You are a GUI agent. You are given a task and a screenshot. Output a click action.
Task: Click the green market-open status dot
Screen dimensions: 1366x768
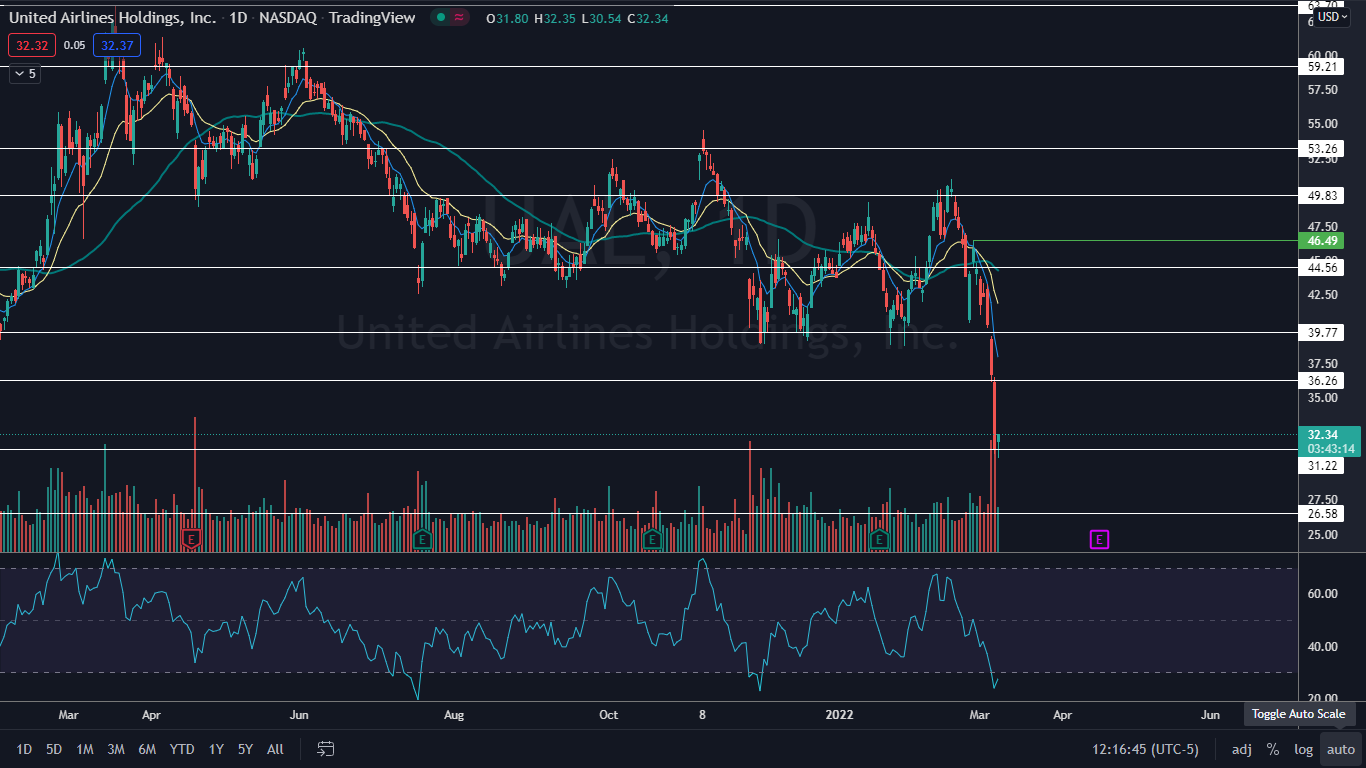(x=440, y=18)
